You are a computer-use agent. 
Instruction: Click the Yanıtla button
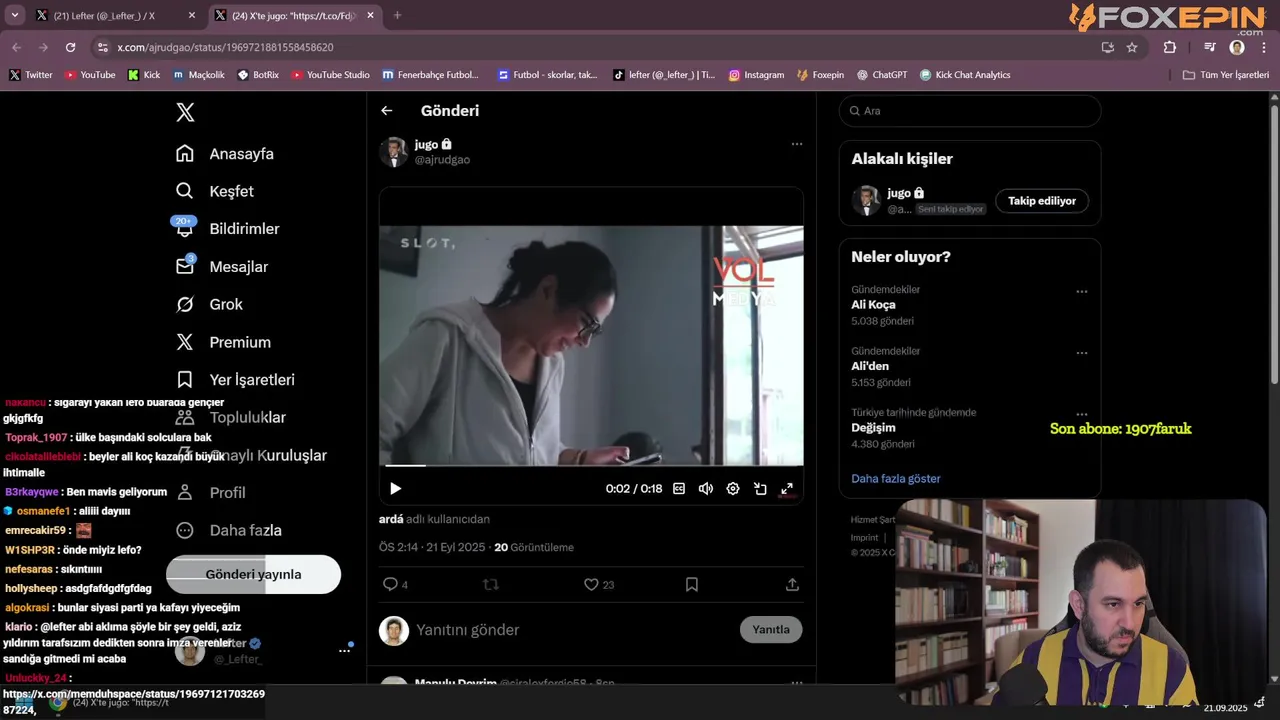tap(771, 629)
